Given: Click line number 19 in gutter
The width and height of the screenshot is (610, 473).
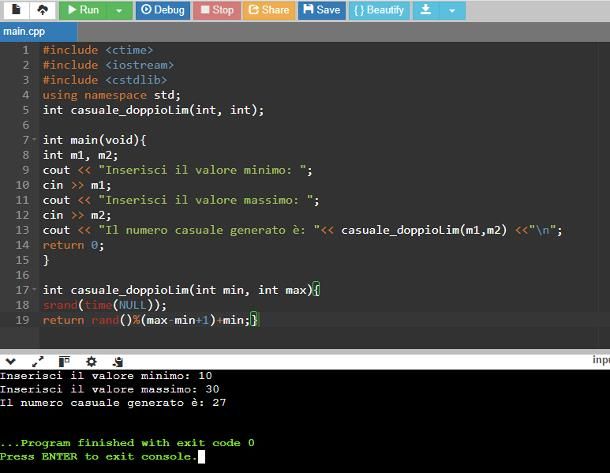Looking at the screenshot, I should click(23, 320).
